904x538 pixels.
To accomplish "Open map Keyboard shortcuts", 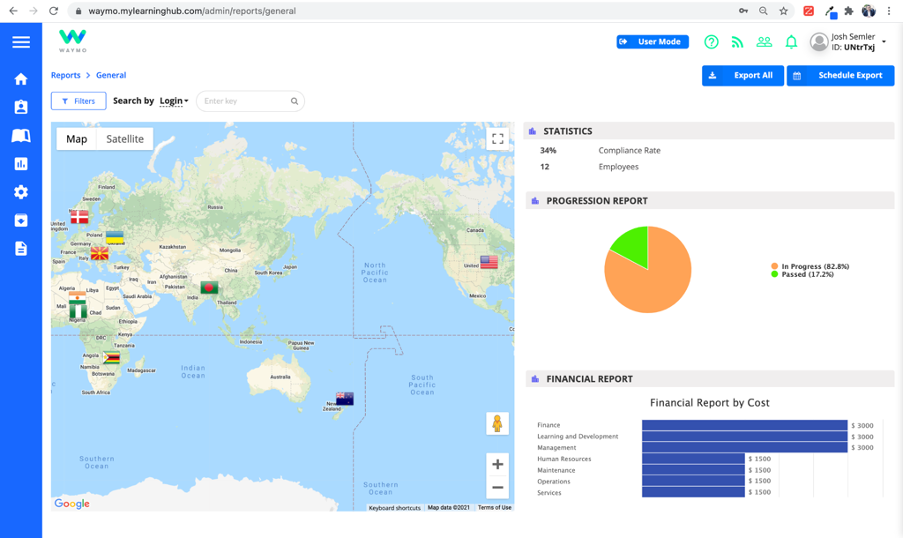I will point(395,507).
